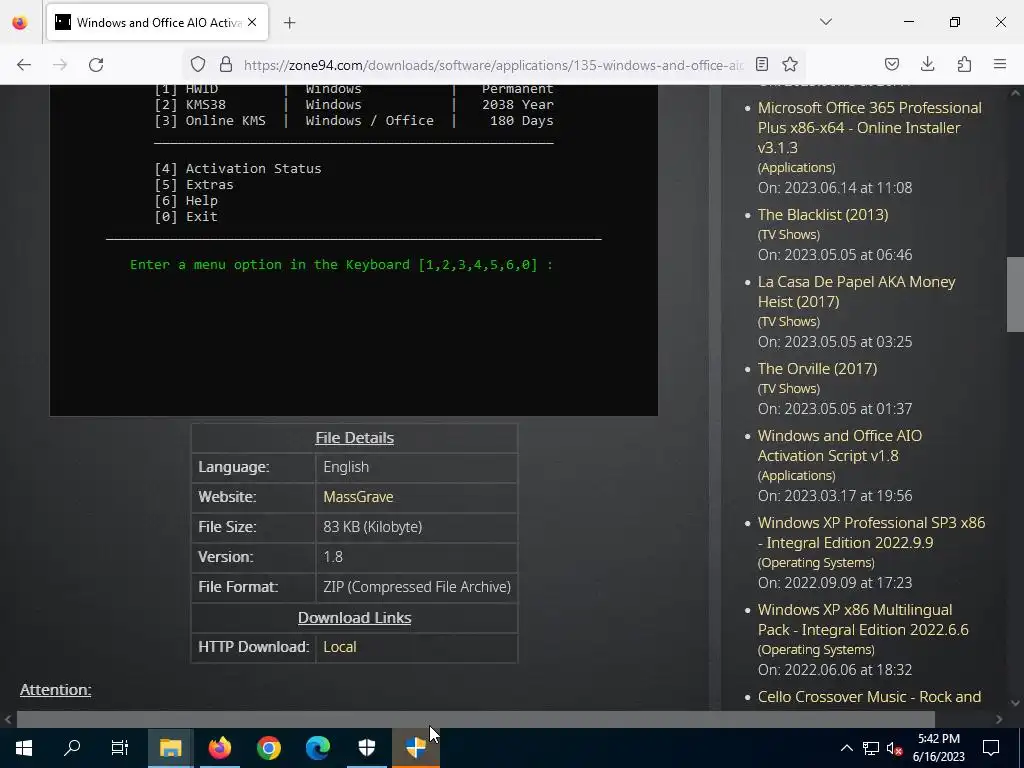1024x768 pixels.
Task: Open Windows and Office AIO Activation Script v1.8 link
Action: [x=840, y=446]
